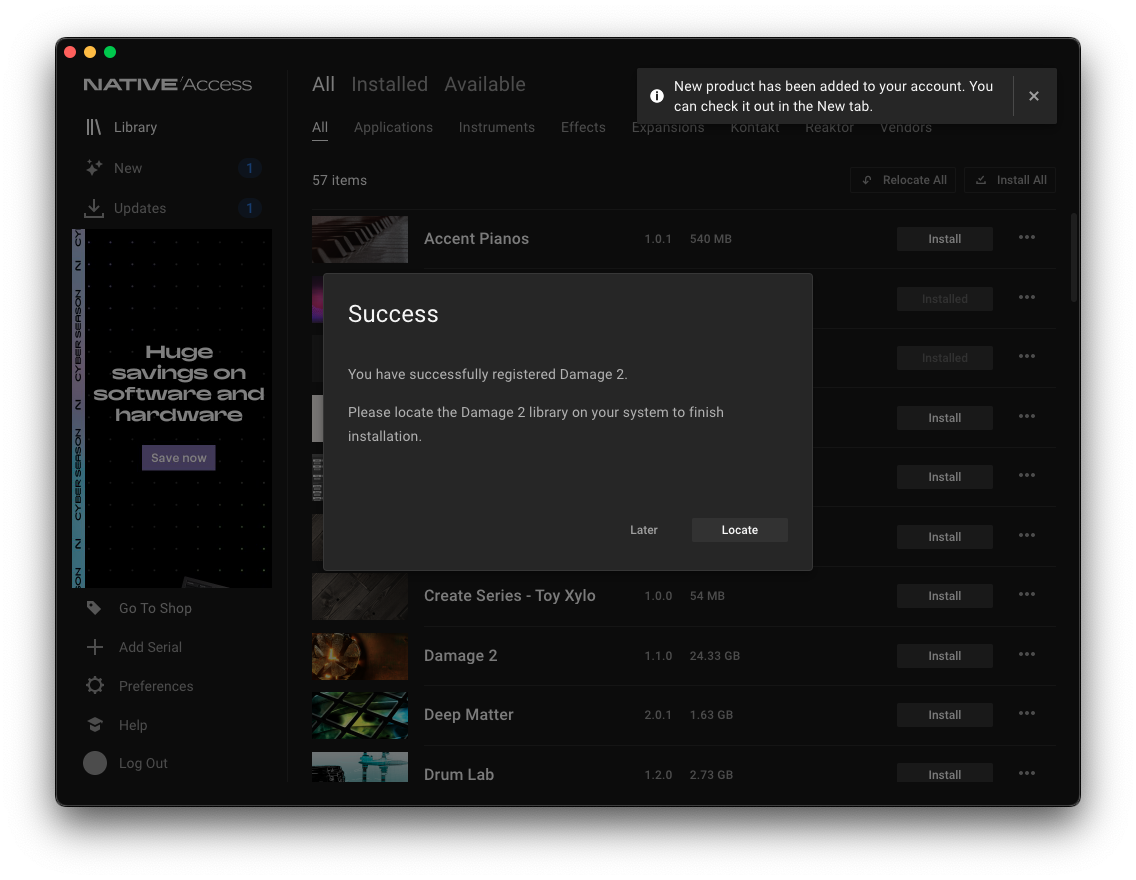
Task: Open Preferences via gear icon
Action: click(x=94, y=685)
